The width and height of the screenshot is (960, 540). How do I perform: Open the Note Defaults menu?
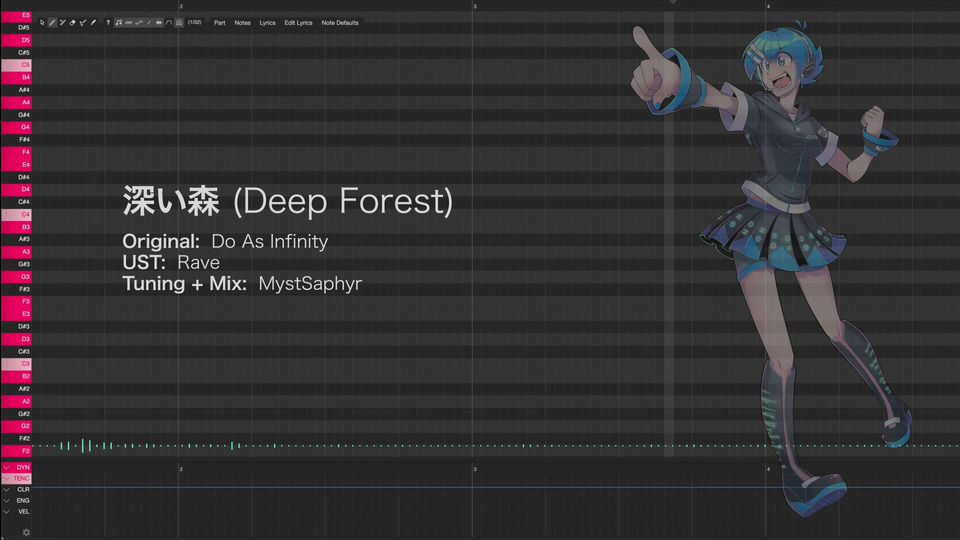(340, 23)
